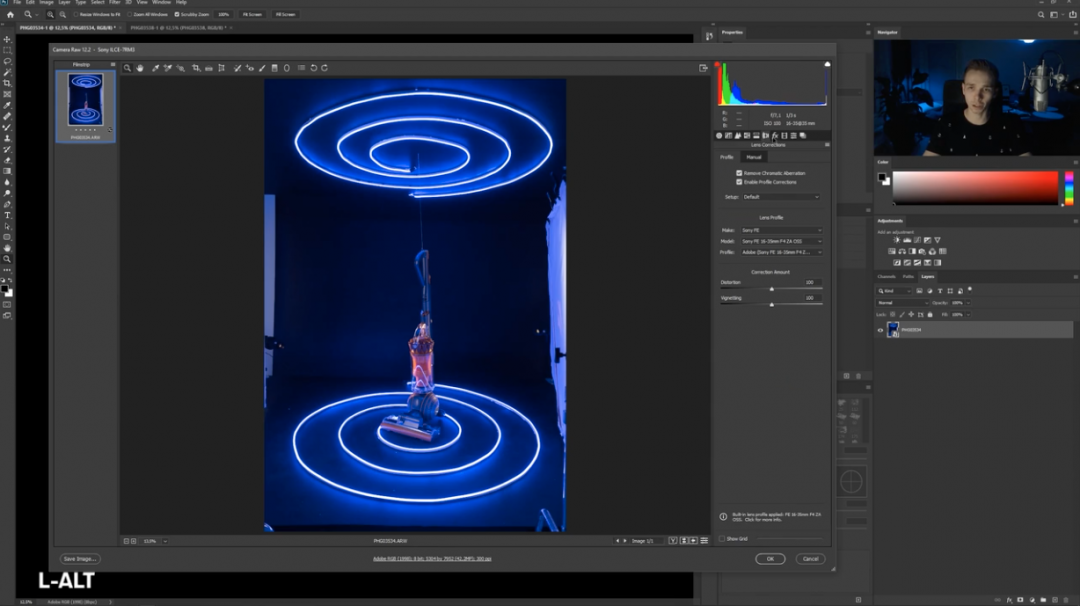Open the Filter menu in Photoshop menu bar

(x=114, y=3)
